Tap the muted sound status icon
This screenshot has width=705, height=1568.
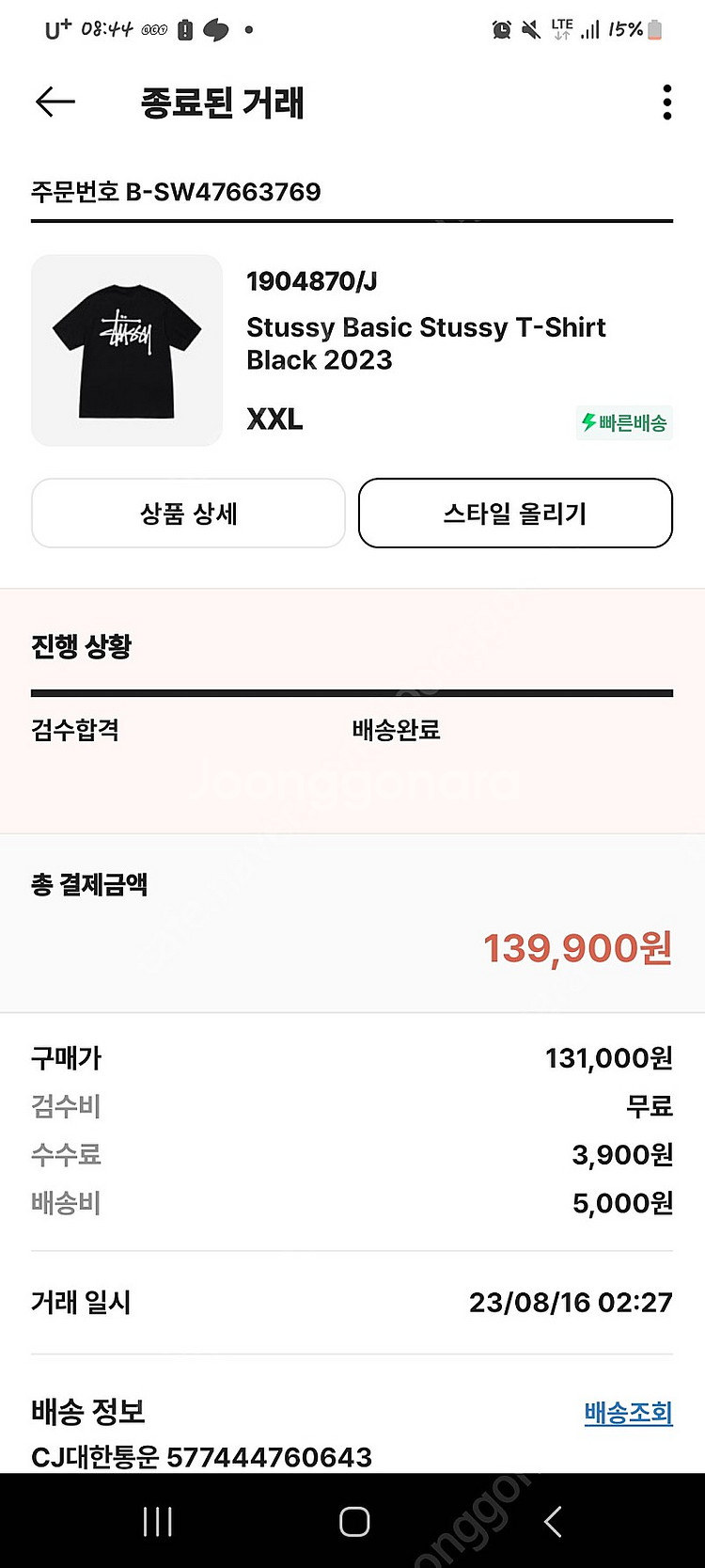[x=531, y=30]
